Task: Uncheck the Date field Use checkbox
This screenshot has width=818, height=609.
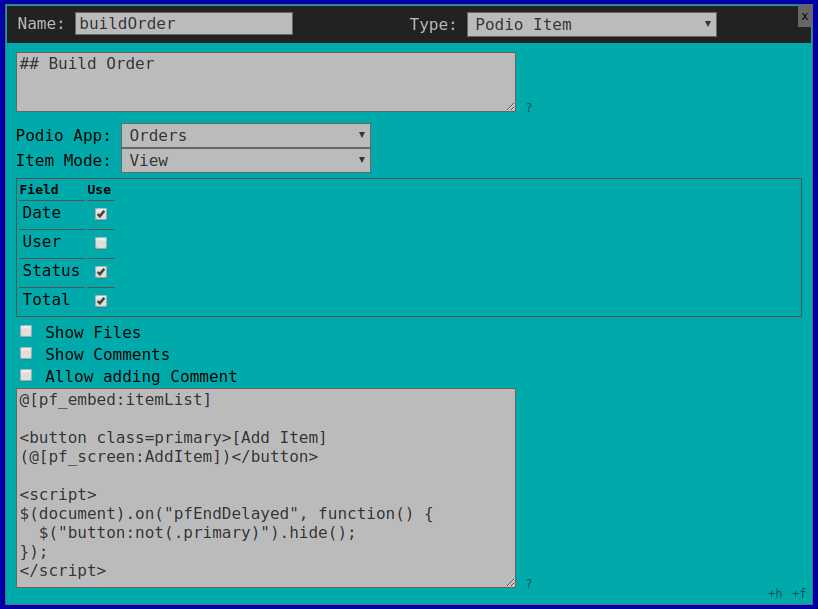Action: (x=101, y=214)
